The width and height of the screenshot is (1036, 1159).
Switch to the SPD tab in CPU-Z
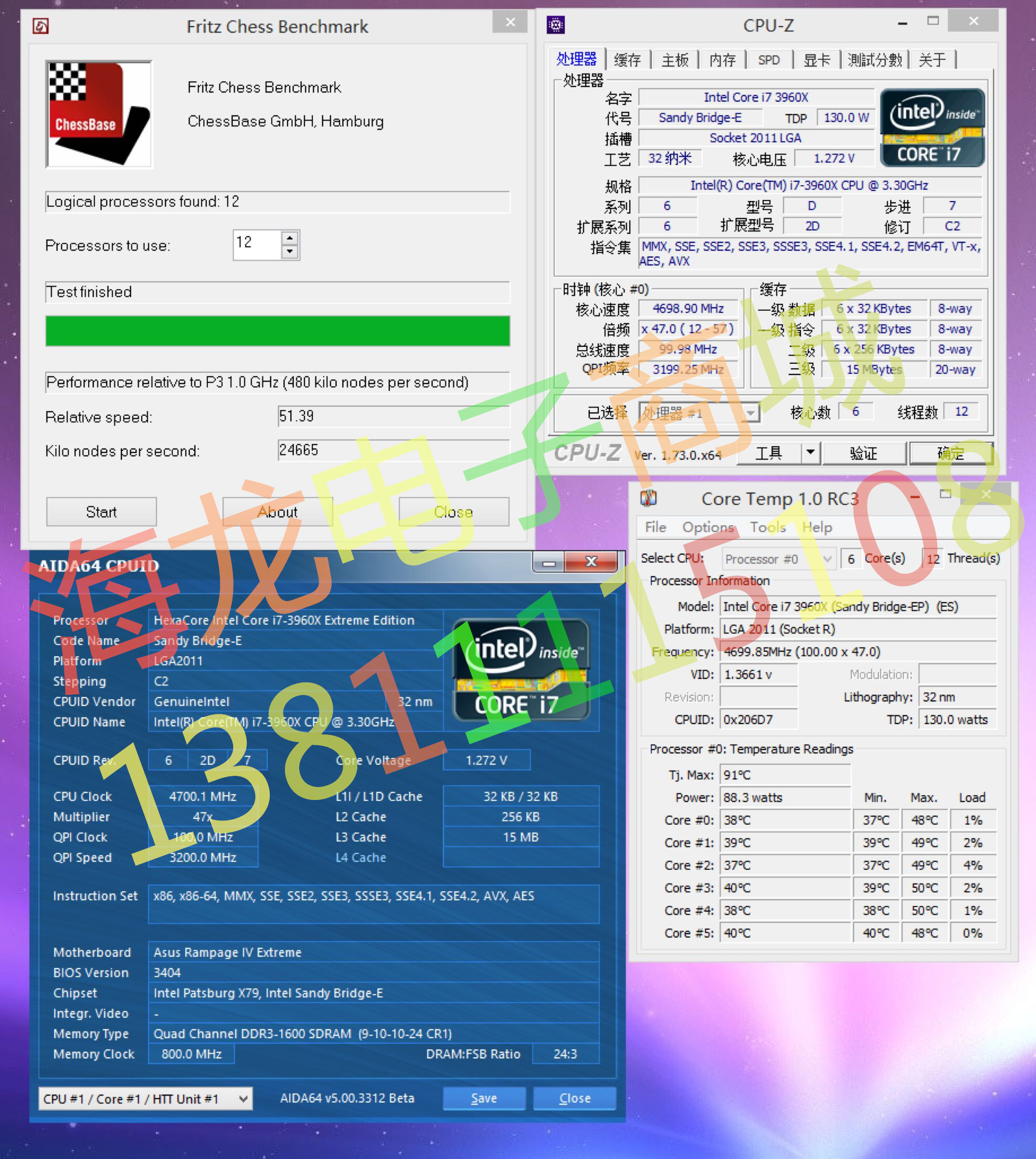[x=768, y=60]
